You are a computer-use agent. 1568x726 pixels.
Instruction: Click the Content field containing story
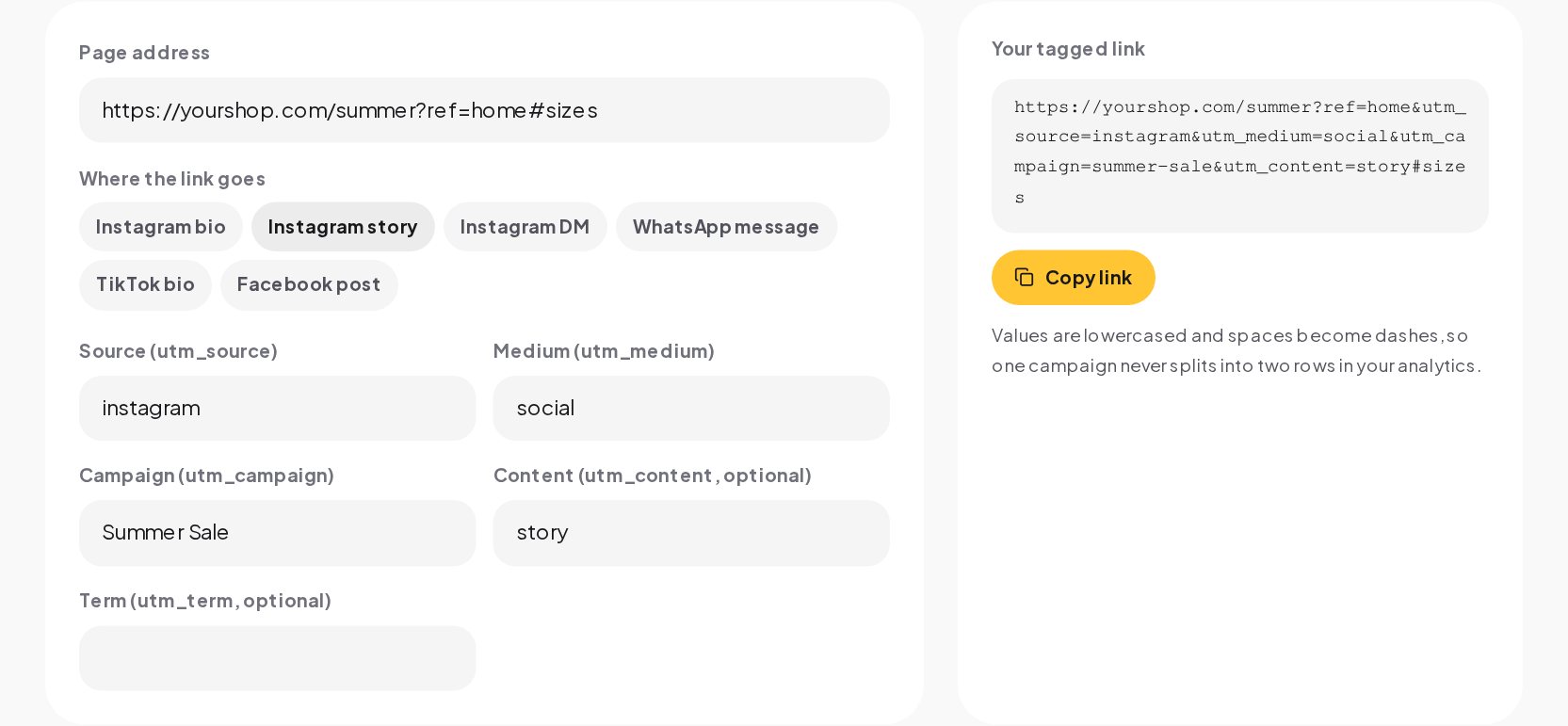[x=691, y=533]
